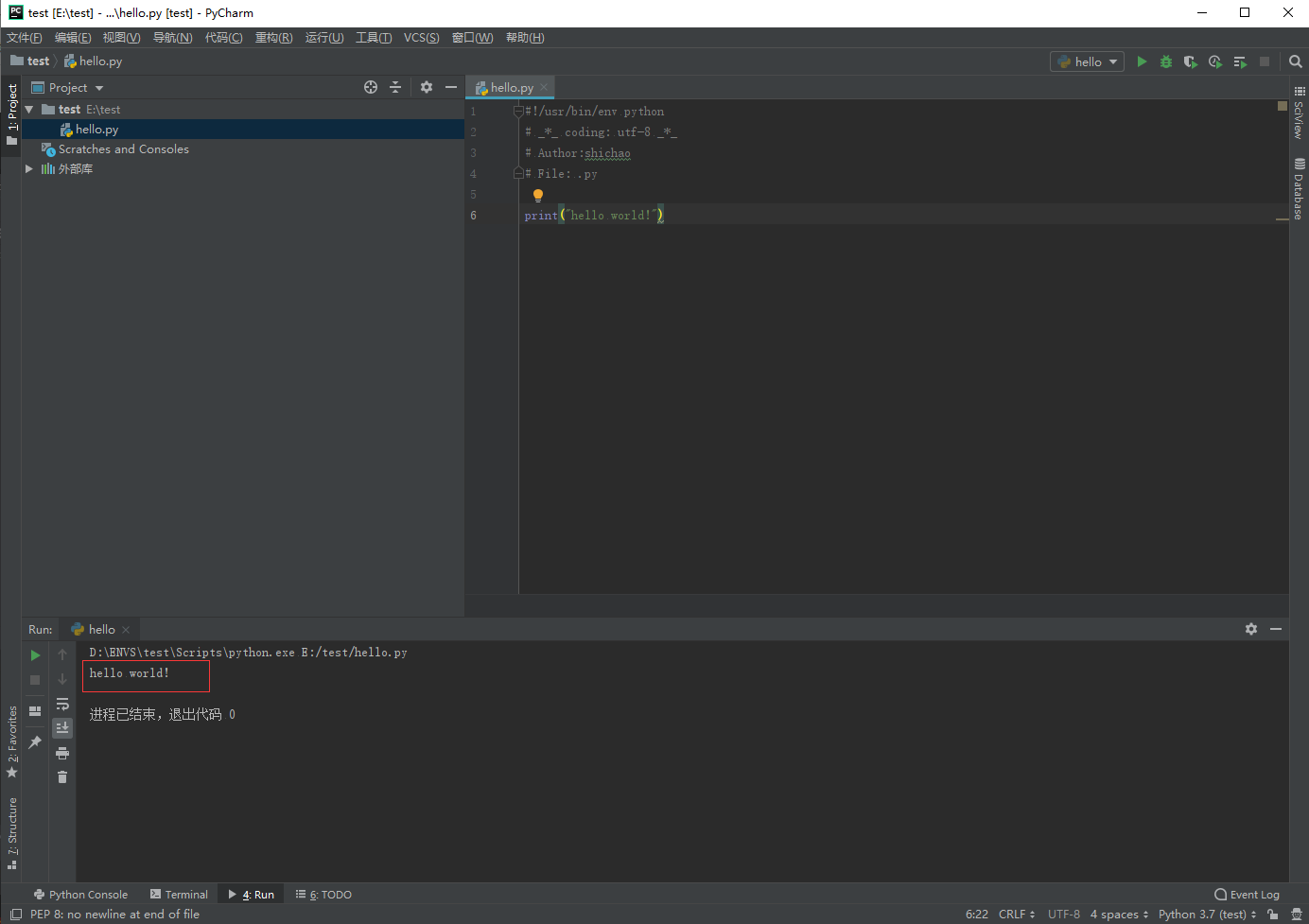
Task: Toggle the 7: Structure side tool window
Action: 11,833
